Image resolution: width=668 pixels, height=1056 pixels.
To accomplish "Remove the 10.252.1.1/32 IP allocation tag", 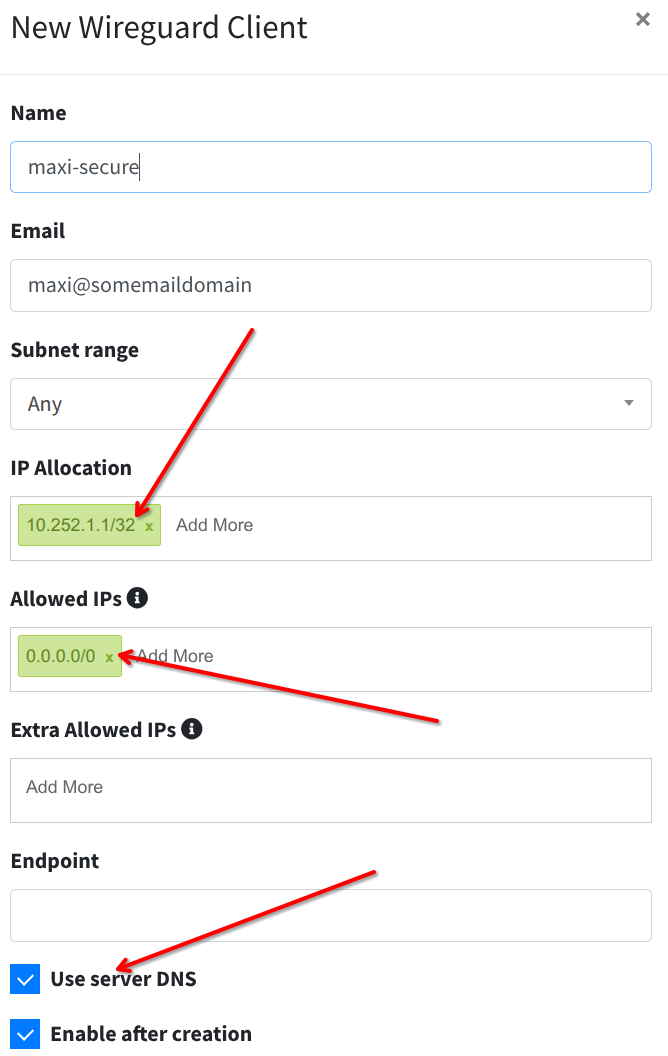I will (x=149, y=526).
